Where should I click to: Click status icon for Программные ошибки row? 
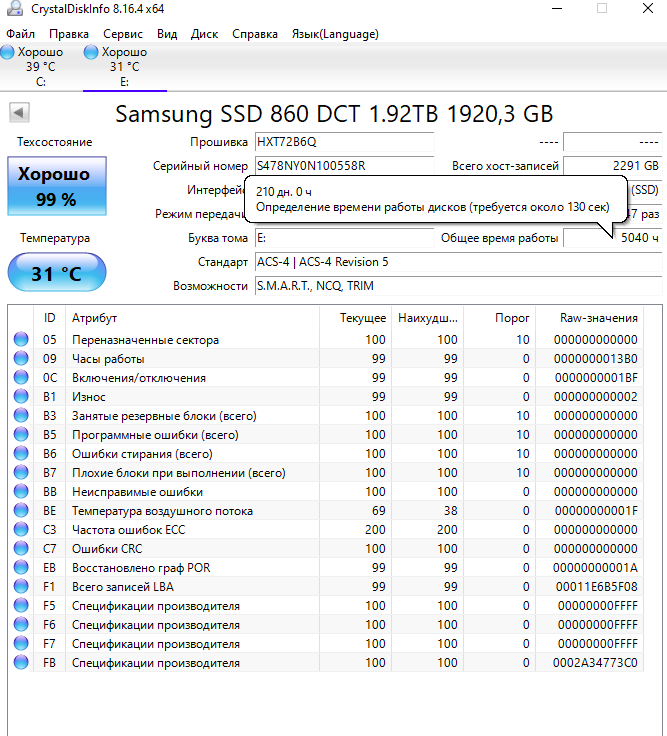[21, 434]
